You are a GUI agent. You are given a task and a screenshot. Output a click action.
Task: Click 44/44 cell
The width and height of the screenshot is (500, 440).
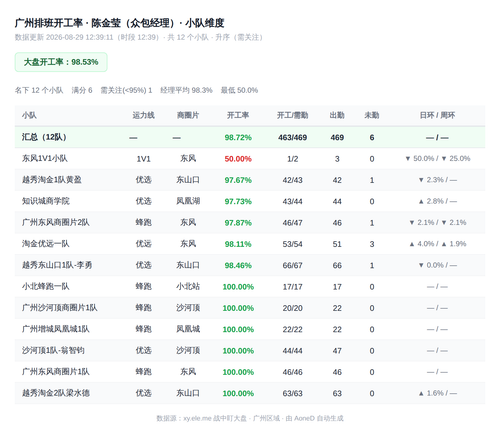point(292,351)
